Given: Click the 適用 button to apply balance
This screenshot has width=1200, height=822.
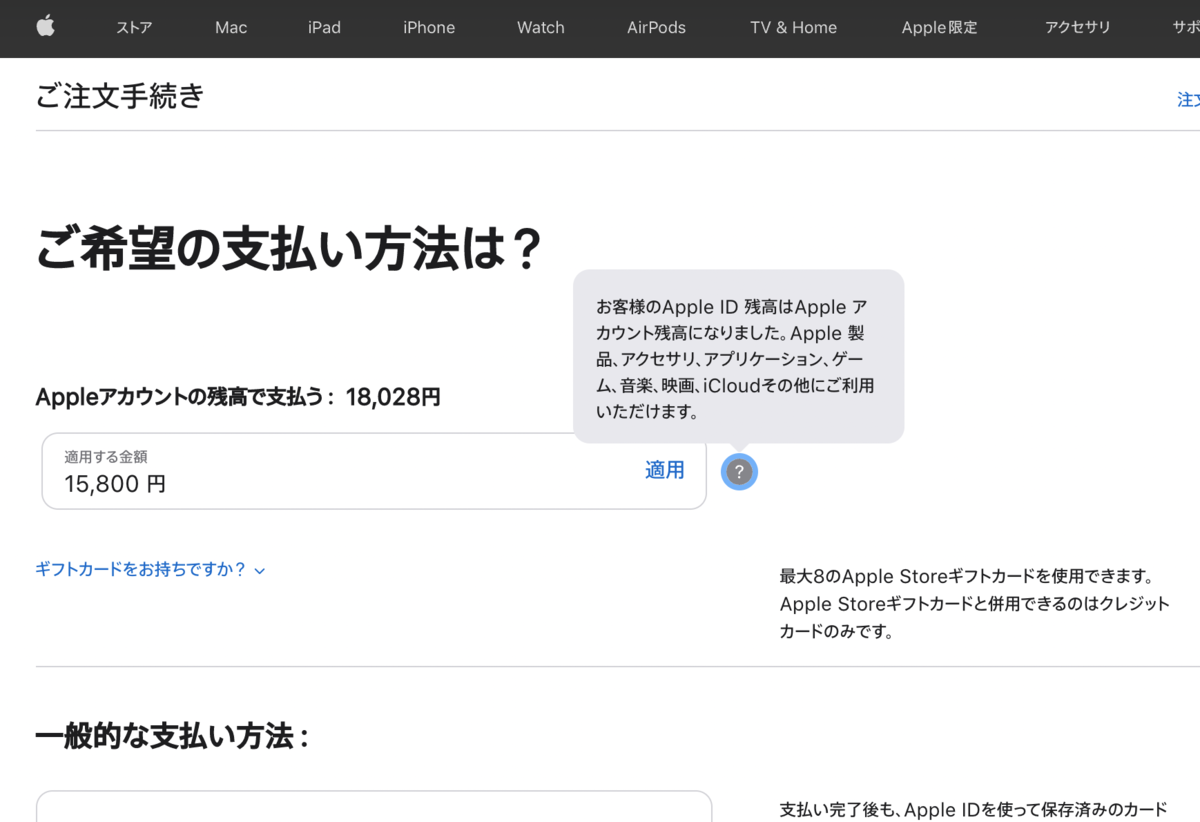Looking at the screenshot, I should point(665,470).
